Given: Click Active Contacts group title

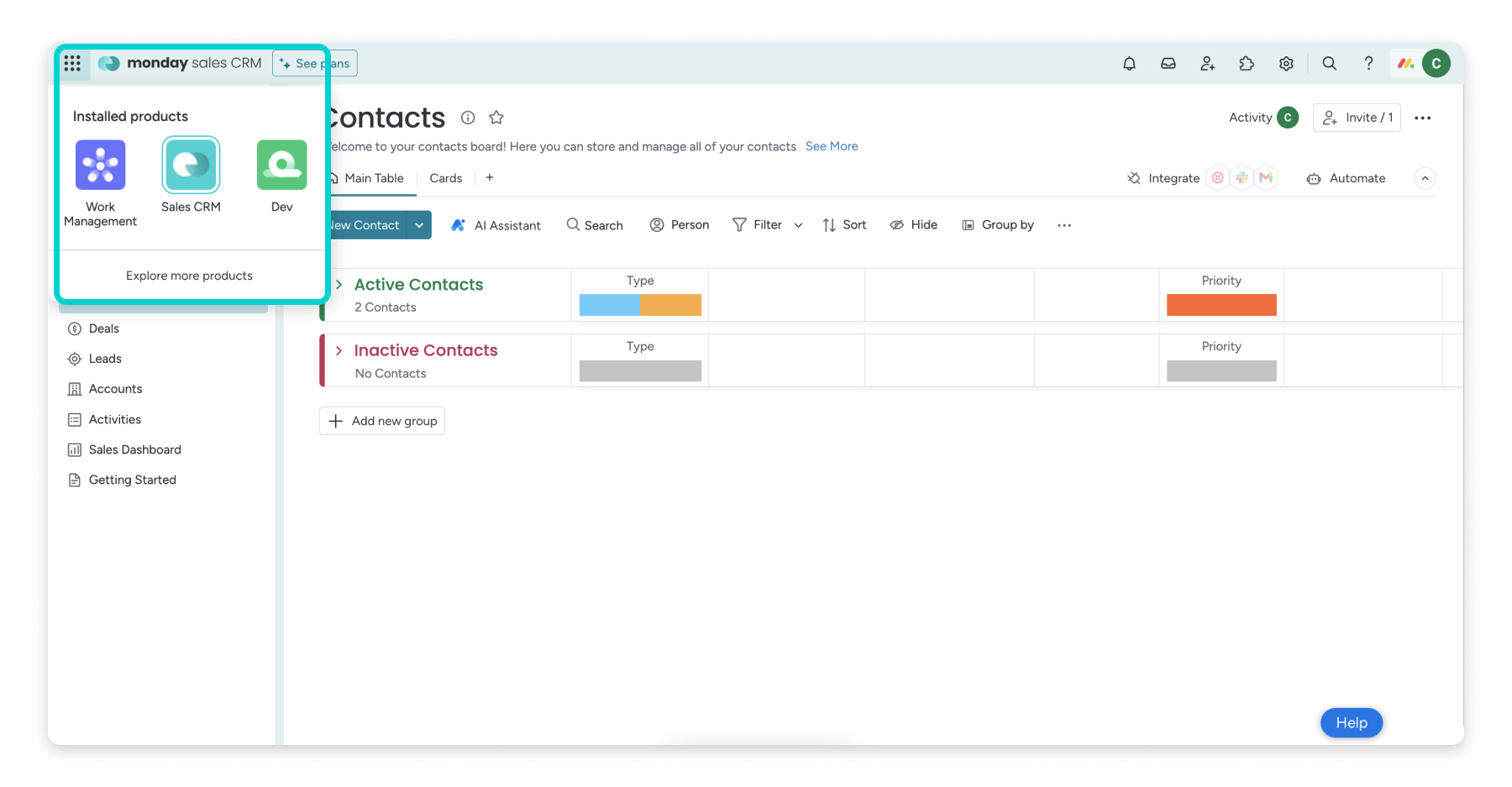Looking at the screenshot, I should (x=418, y=285).
